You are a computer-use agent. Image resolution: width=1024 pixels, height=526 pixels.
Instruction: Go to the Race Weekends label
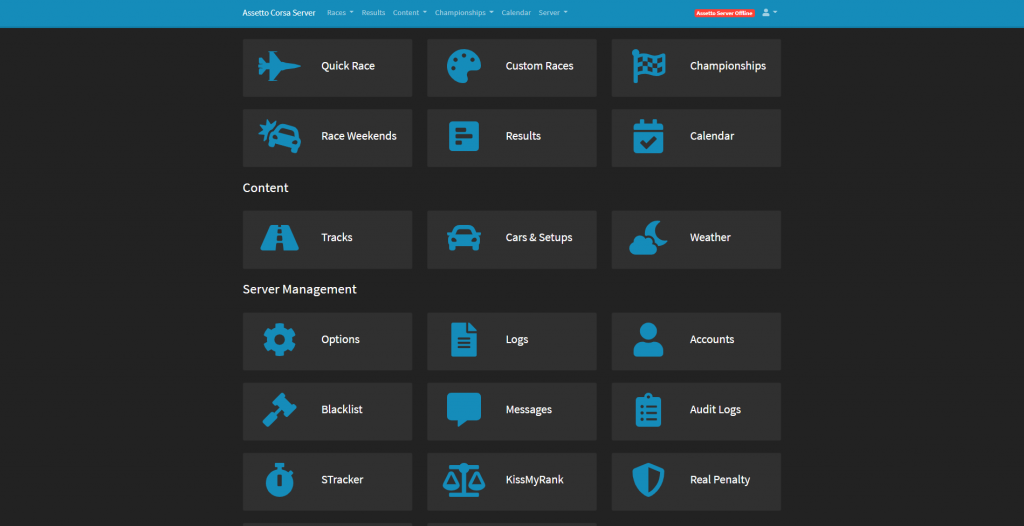[359, 136]
